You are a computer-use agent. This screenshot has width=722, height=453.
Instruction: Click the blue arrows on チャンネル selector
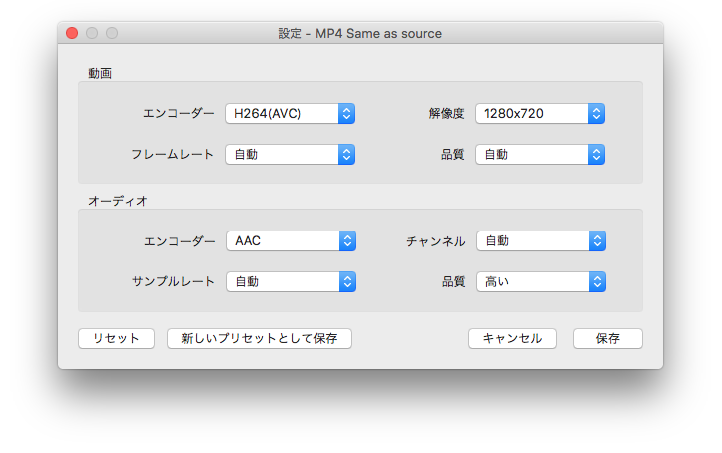click(x=597, y=240)
